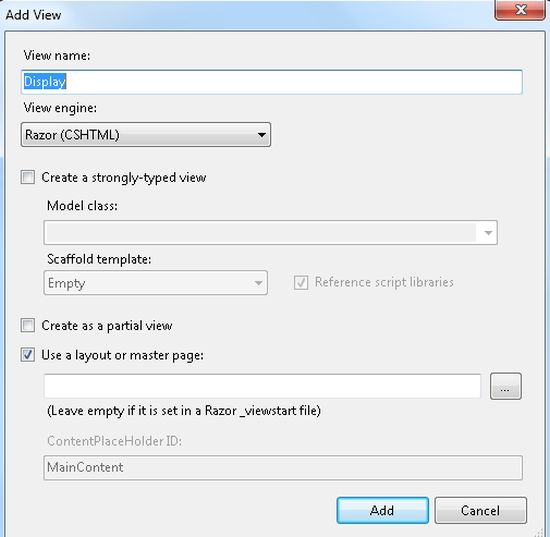Screen dimensions: 550x537
Task: Click the MainContent placeholder ID field
Action: coord(283,468)
